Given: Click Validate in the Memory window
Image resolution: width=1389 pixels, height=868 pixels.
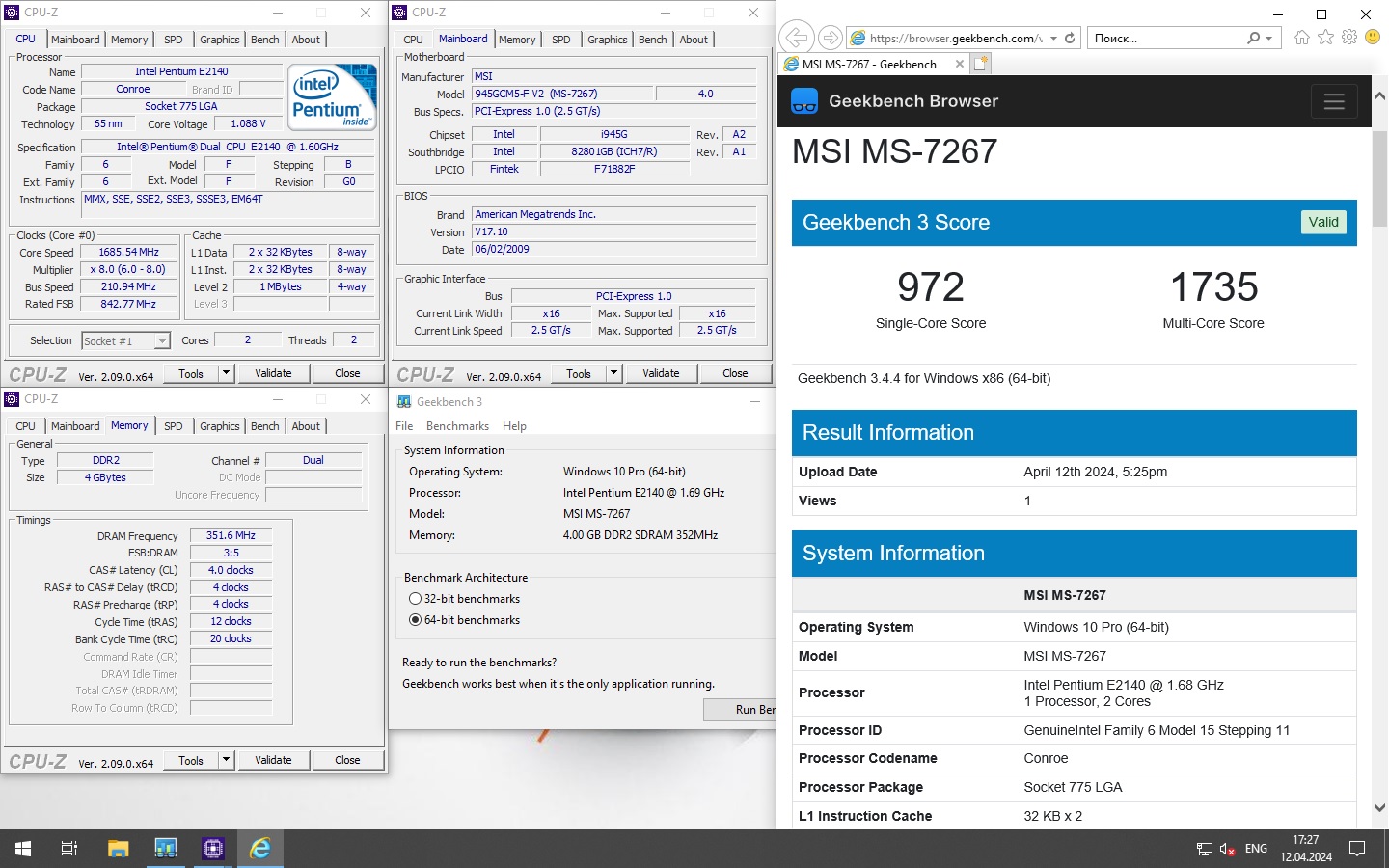Looking at the screenshot, I should (x=273, y=760).
